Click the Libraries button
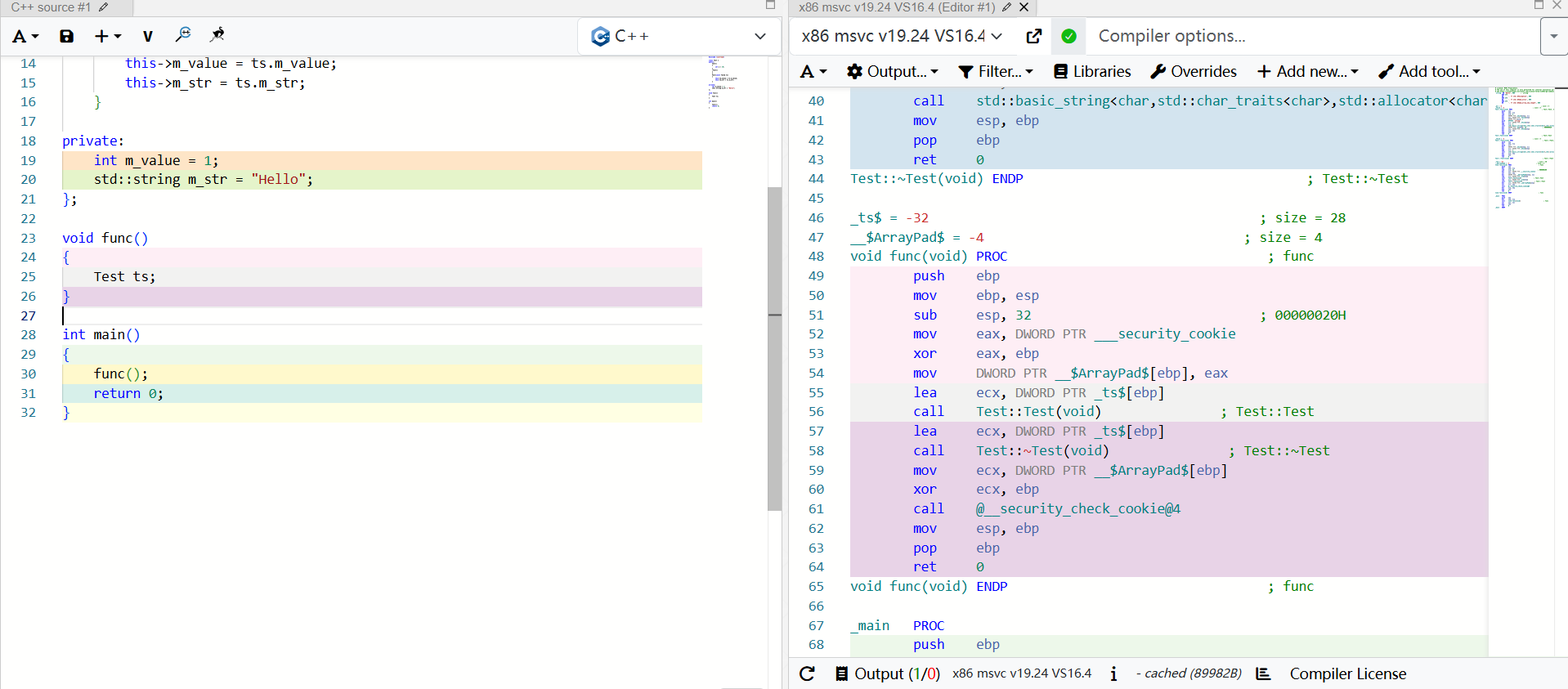This screenshot has width=1568, height=689. click(1092, 72)
